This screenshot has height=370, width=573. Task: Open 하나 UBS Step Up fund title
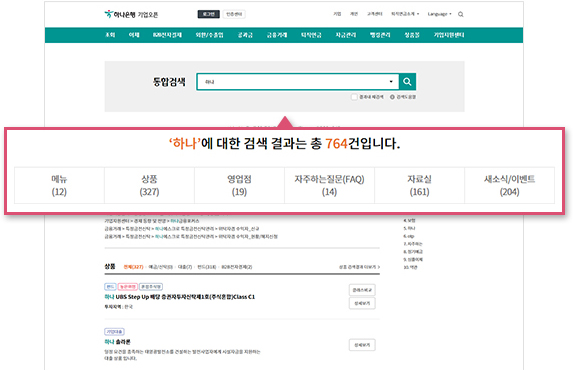tap(179, 297)
